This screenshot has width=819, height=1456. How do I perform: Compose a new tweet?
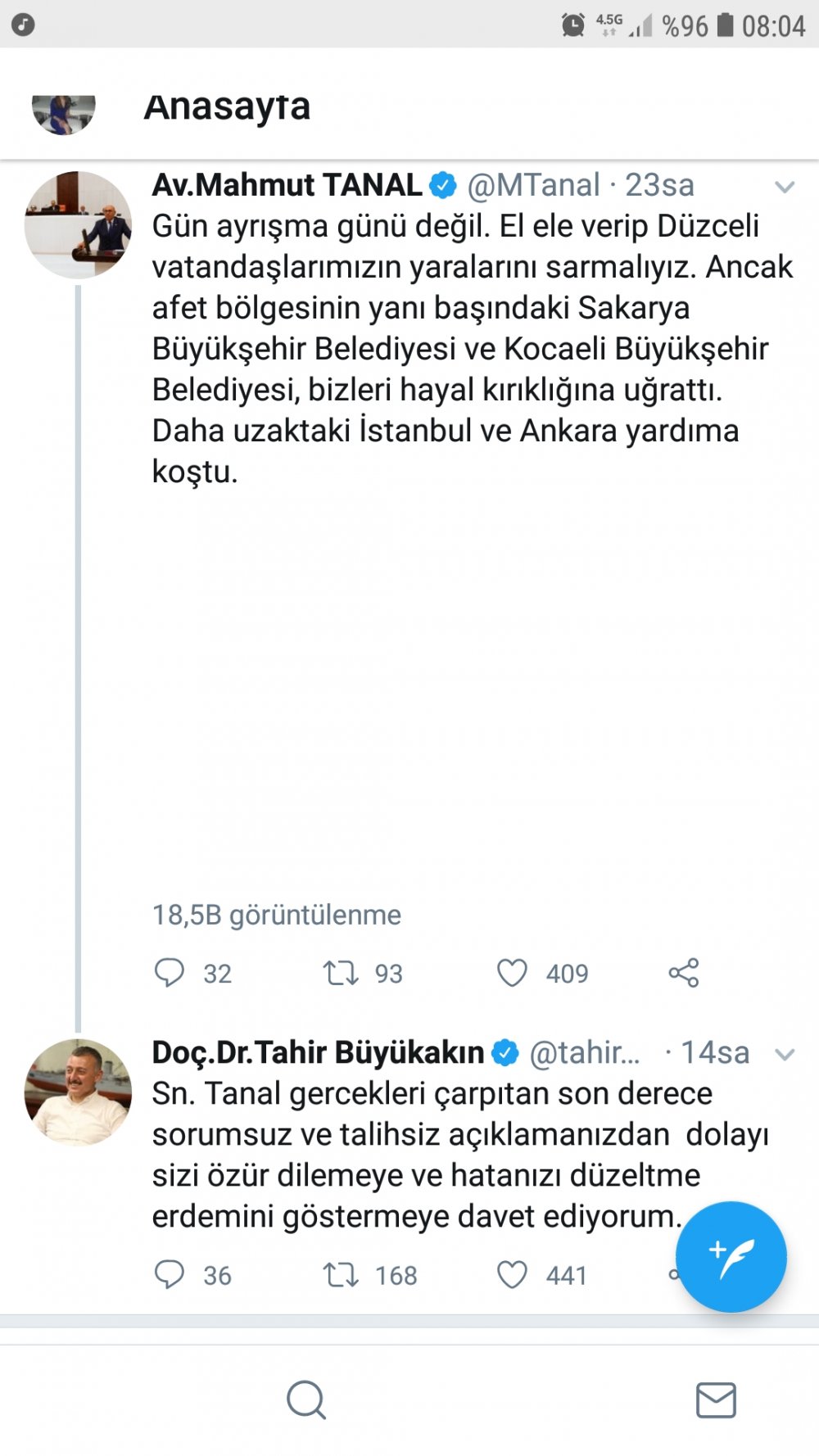(731, 1256)
